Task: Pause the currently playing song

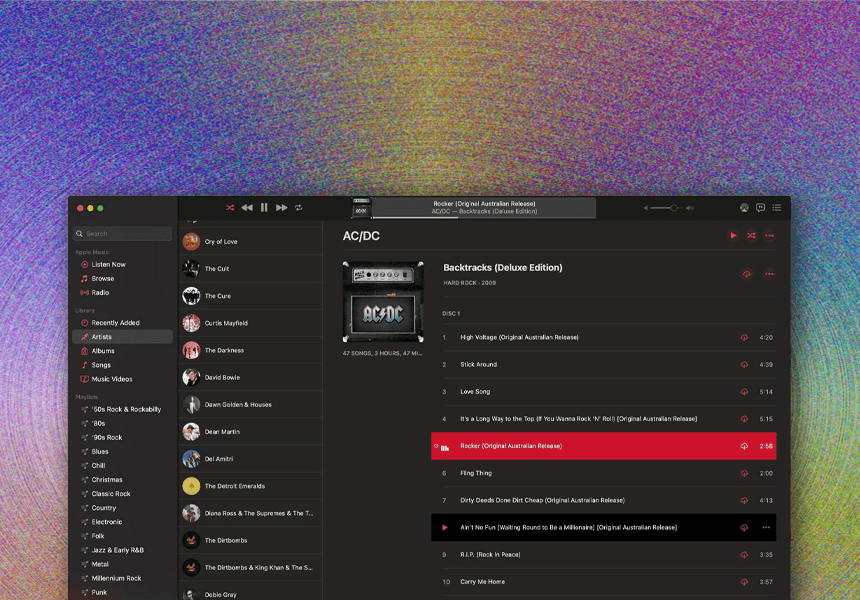Action: [x=264, y=208]
